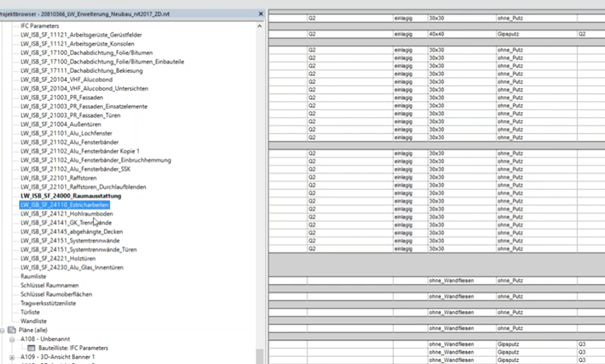This screenshot has height=364, width=605.
Task: Select LW_ISB_SF_17111_Dachabdichtung_Bekiesung
Action: coord(81,71)
